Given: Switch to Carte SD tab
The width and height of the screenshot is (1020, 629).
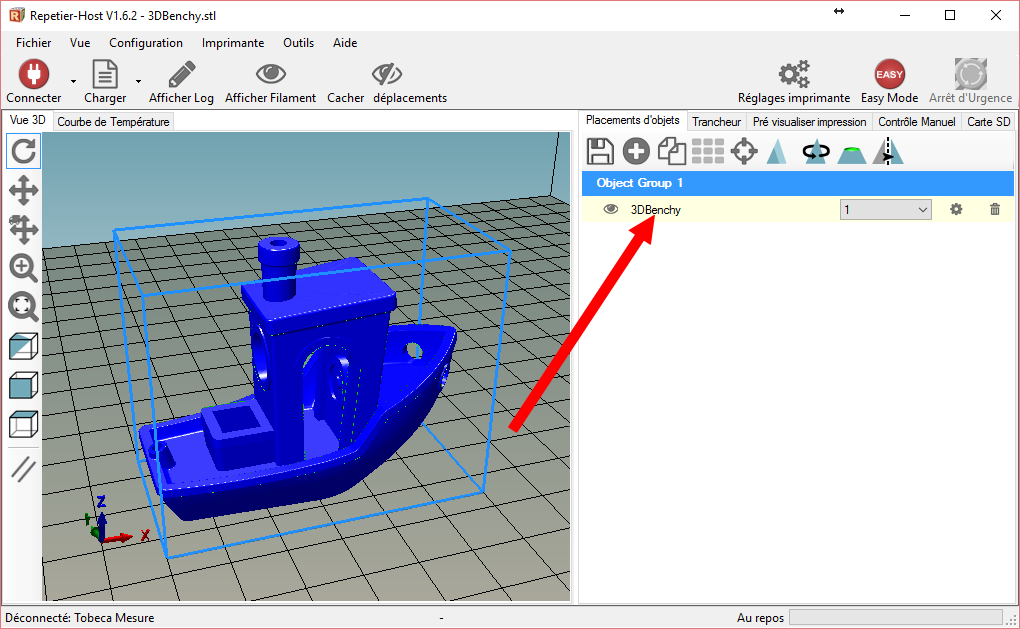Looking at the screenshot, I should click(x=988, y=122).
